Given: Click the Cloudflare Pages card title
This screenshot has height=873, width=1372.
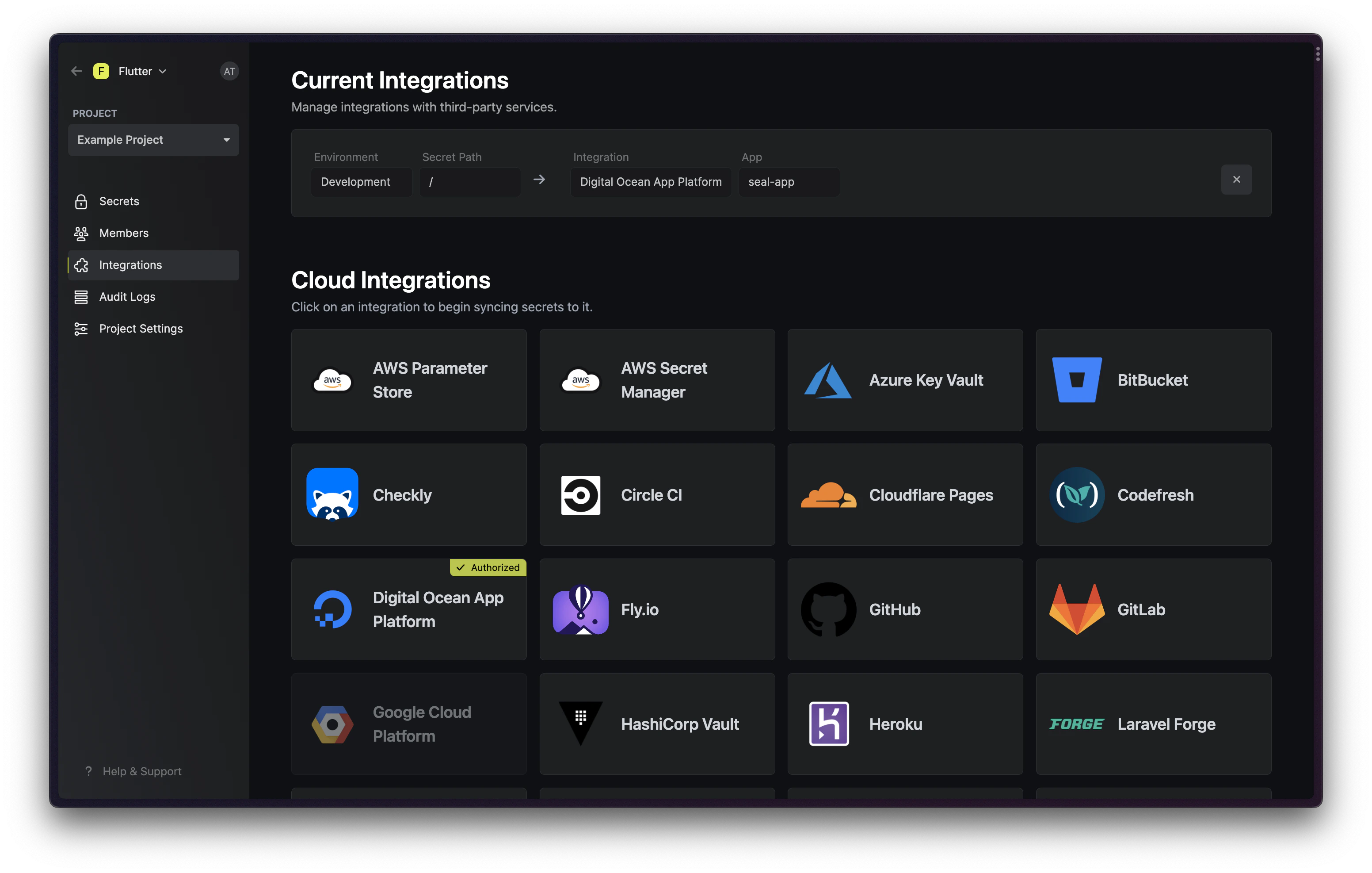Looking at the screenshot, I should point(931,495).
